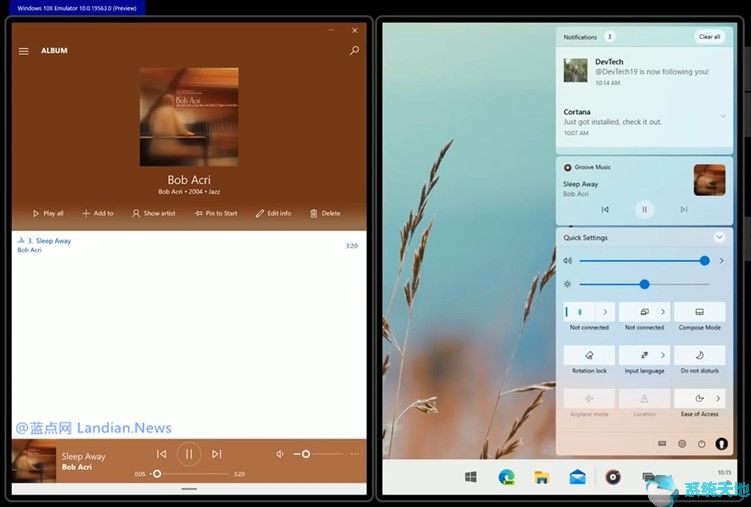Toggle Rotation lock
This screenshot has height=507, width=751.
coord(589,355)
